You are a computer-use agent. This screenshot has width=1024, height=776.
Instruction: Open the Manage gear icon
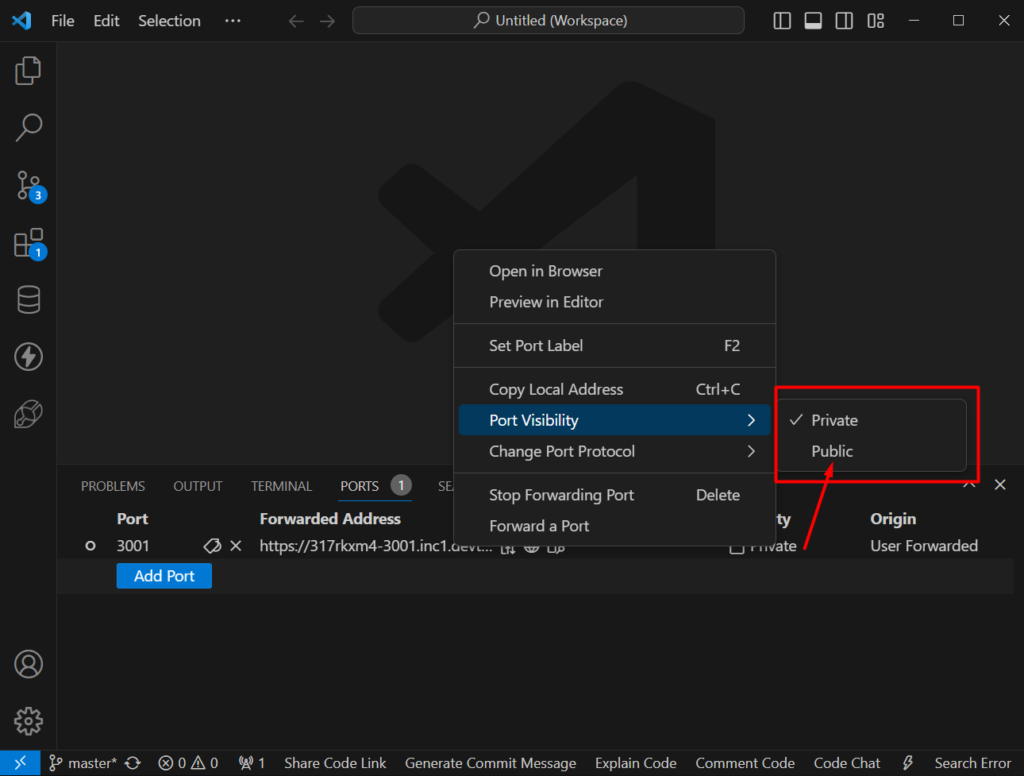pos(28,721)
